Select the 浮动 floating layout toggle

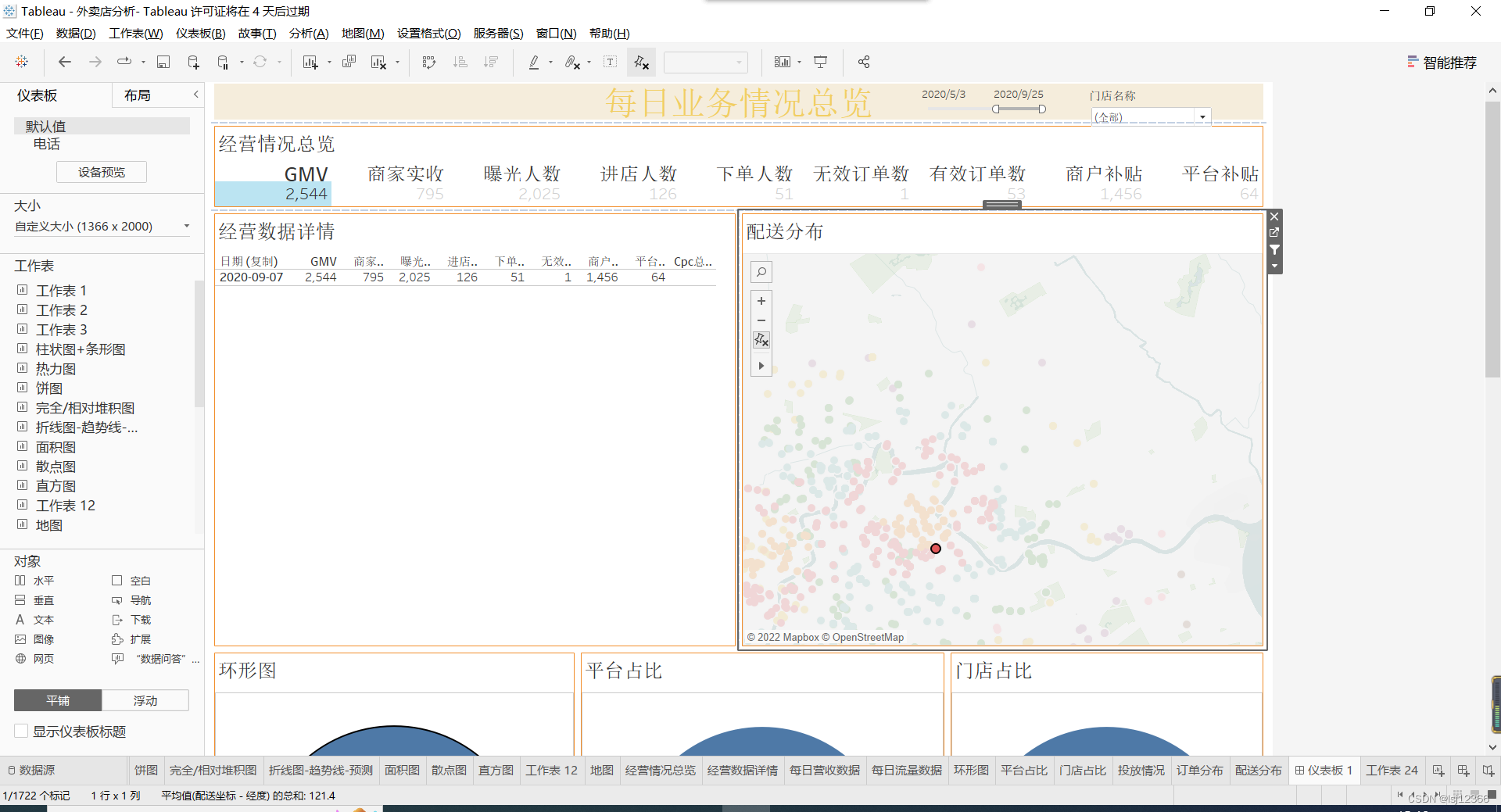point(145,700)
